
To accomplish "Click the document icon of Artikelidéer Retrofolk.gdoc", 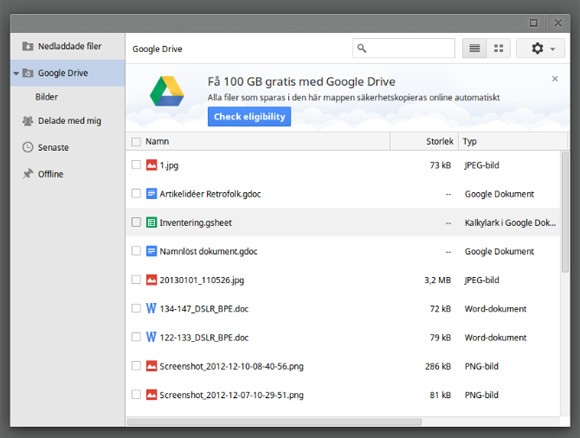I will pyautogui.click(x=151, y=193).
